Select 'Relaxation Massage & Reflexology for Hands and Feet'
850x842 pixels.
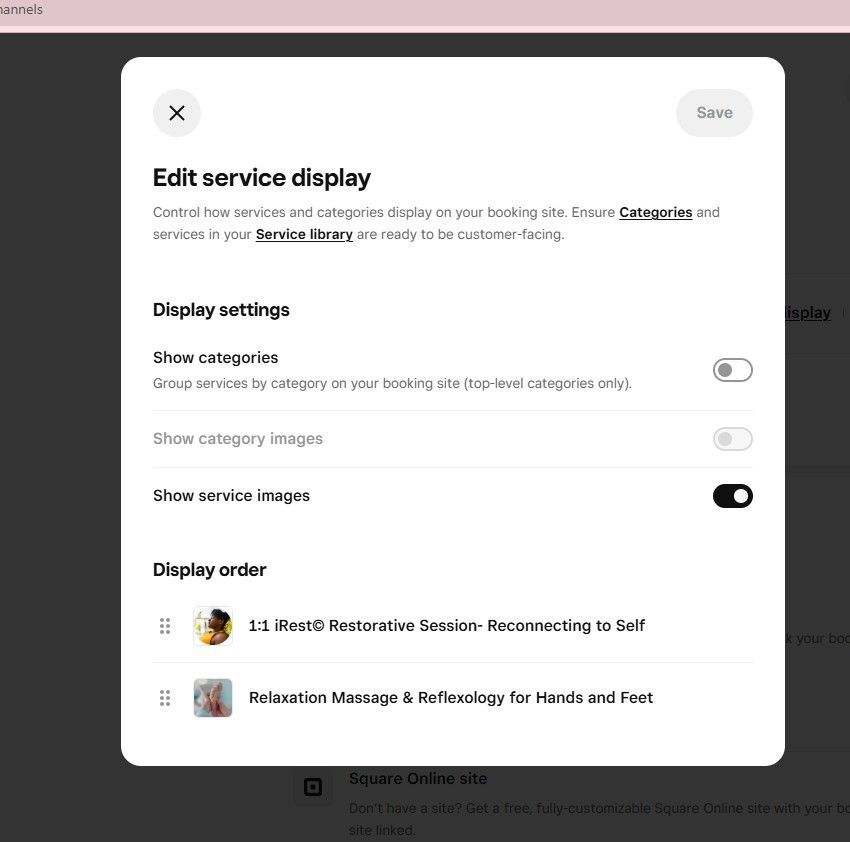click(451, 698)
